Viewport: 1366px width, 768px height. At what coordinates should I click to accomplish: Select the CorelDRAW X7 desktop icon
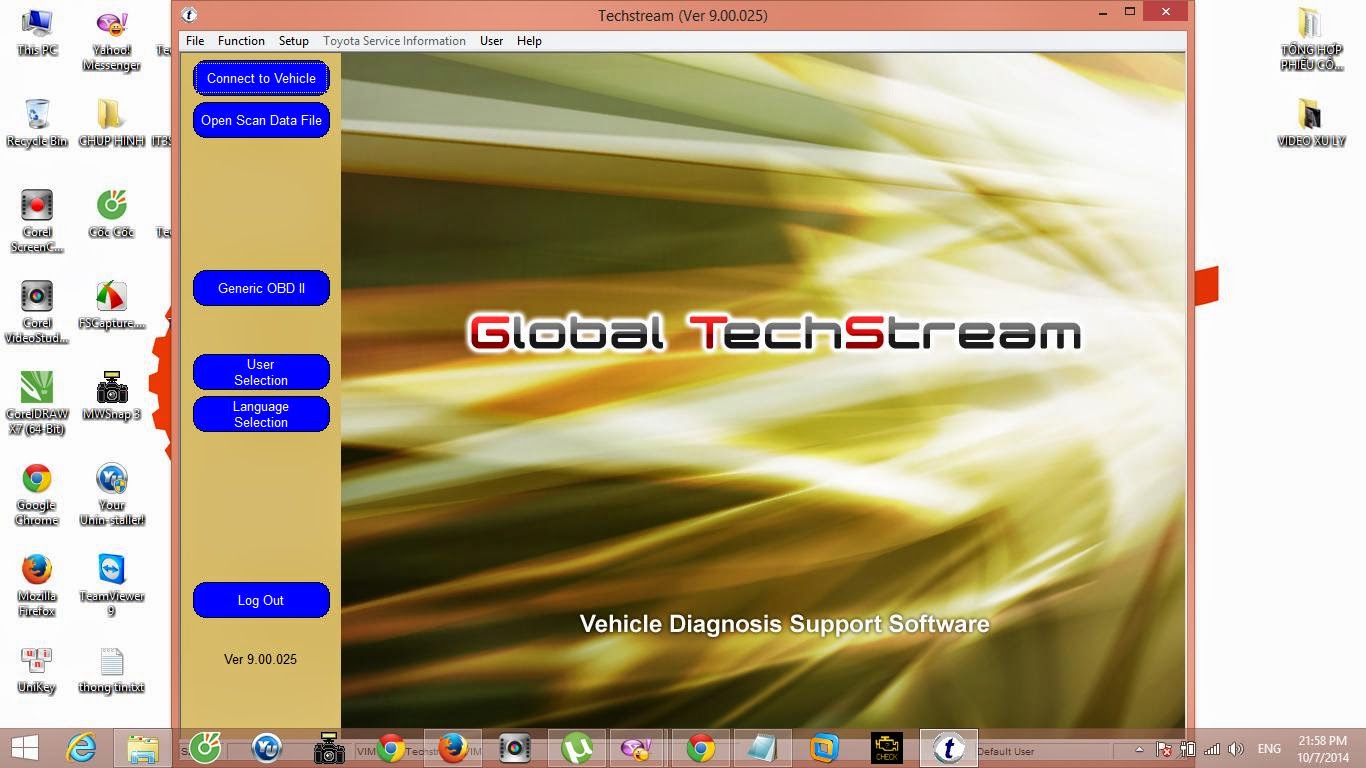[x=37, y=403]
